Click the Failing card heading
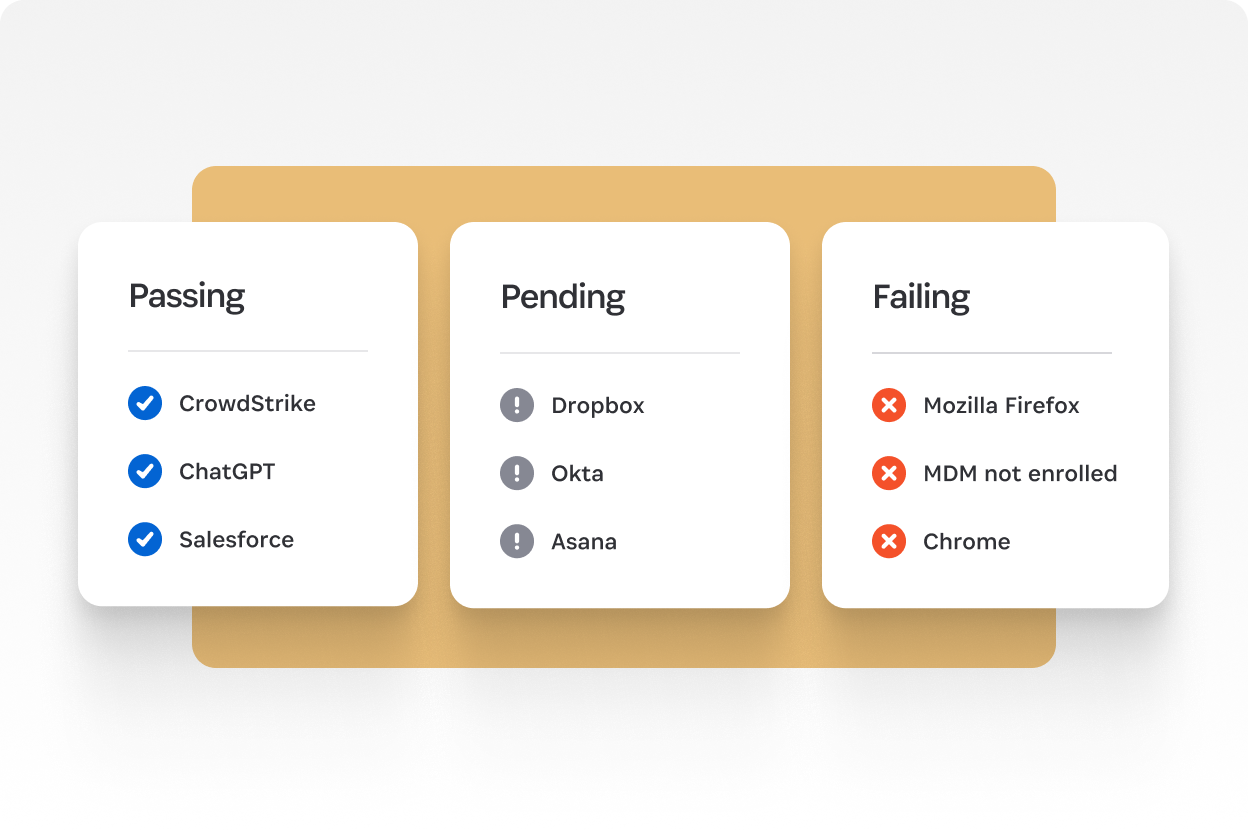This screenshot has height=832, width=1248. pos(921,297)
